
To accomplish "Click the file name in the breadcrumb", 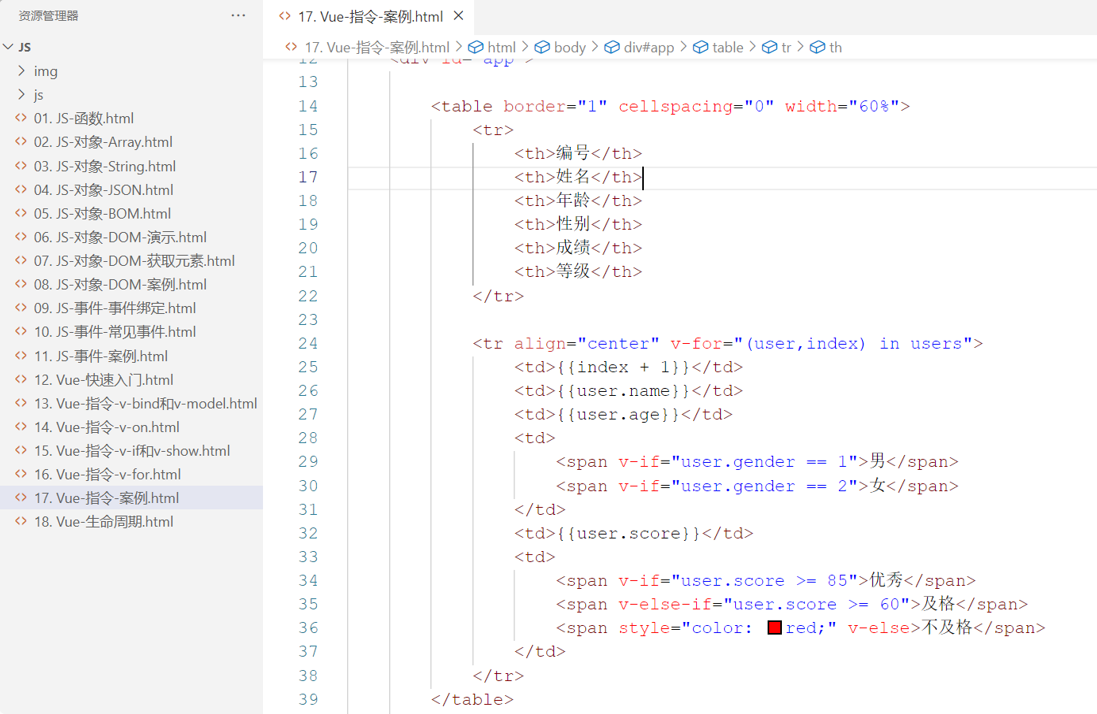I will click(x=376, y=47).
